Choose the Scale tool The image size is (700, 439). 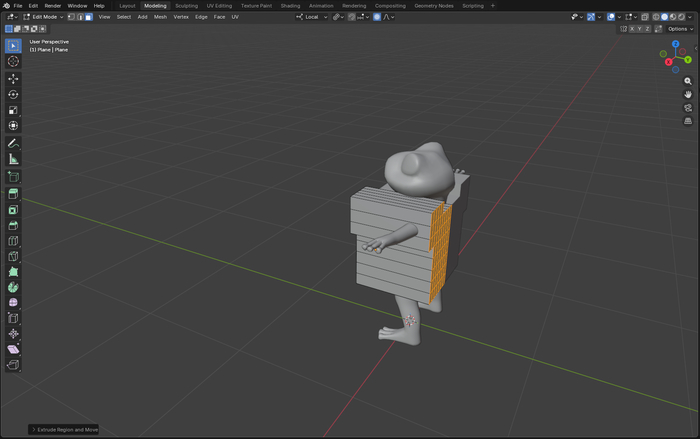[13, 110]
